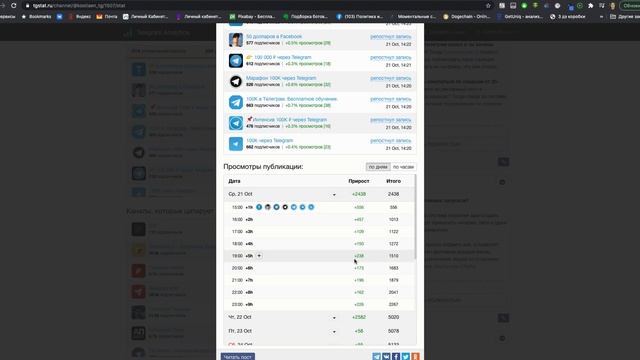Switch views table to по дням
Screen dimensions: 640x360
tap(378, 167)
